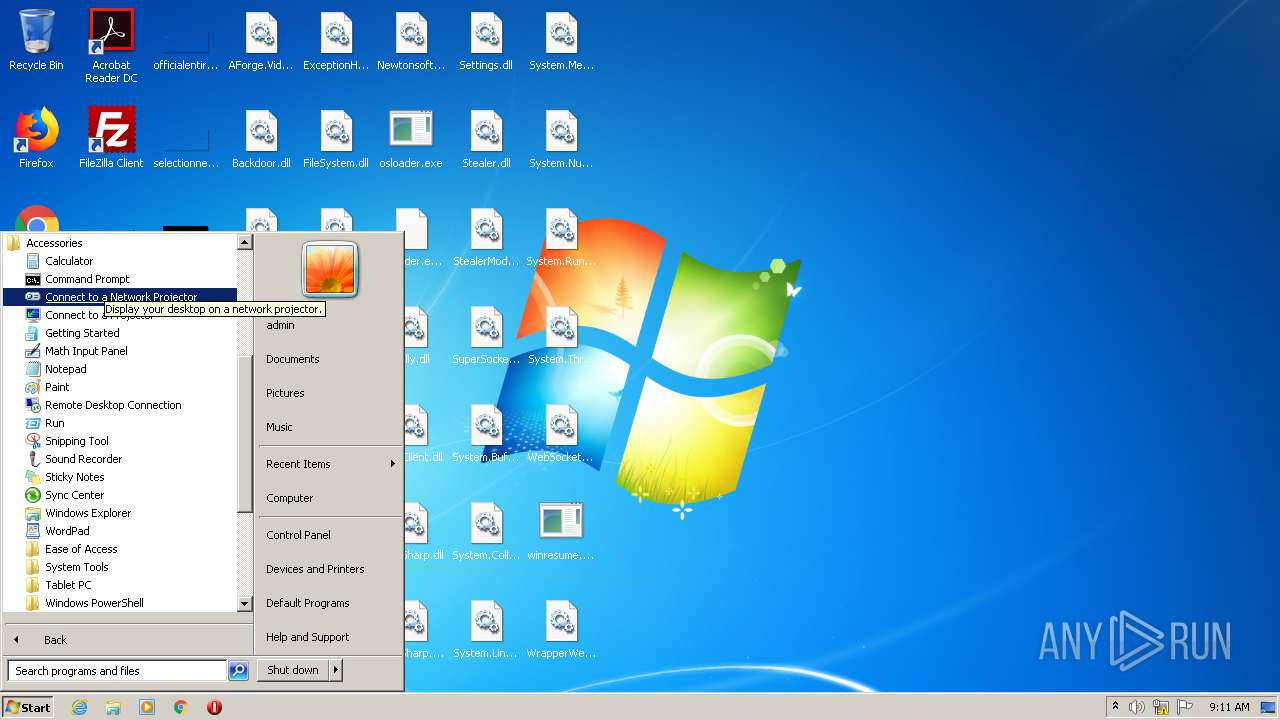Select the Newtonsoft file icon

[411, 41]
